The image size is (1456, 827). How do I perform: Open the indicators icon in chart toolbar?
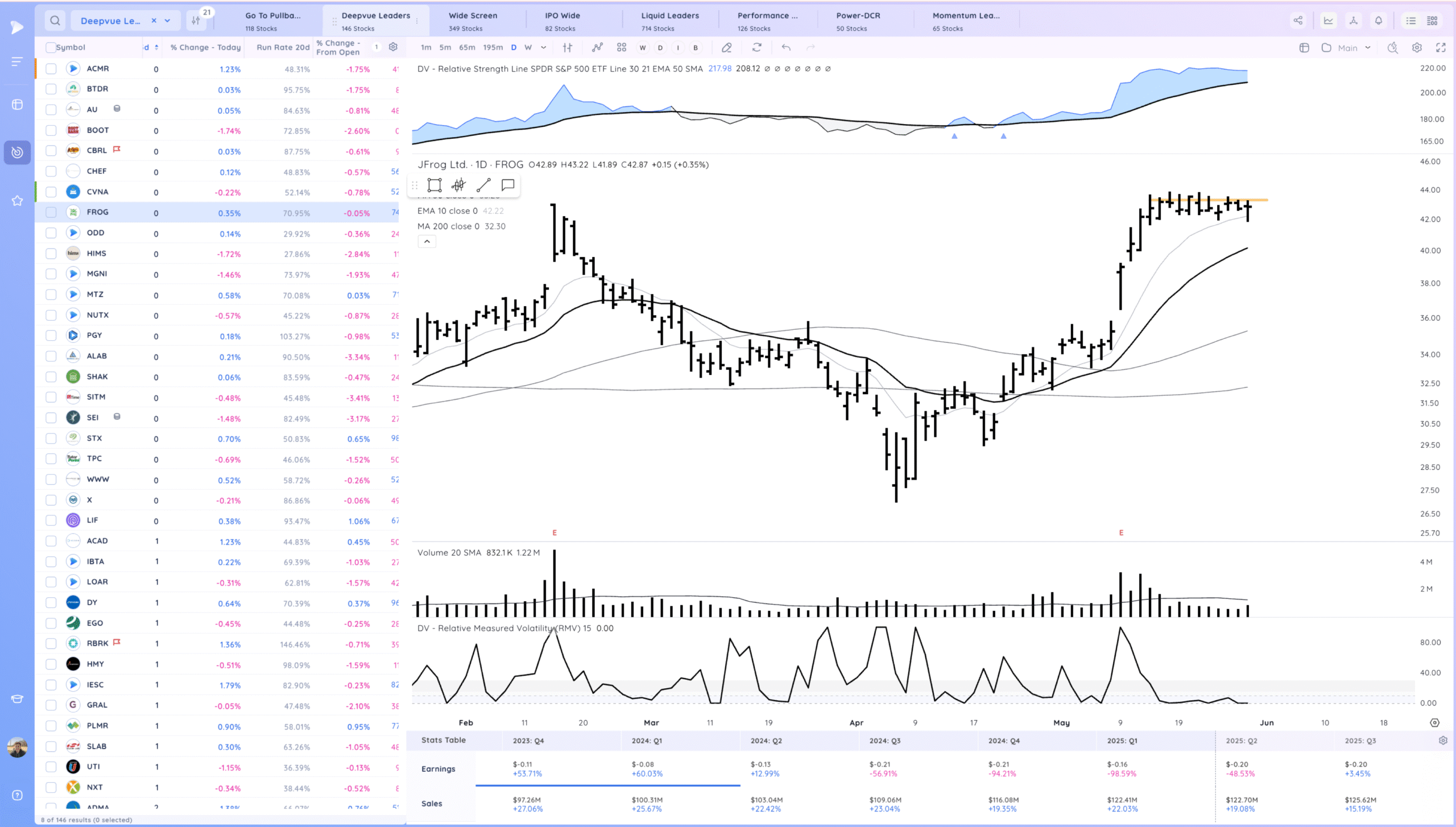tap(597, 48)
